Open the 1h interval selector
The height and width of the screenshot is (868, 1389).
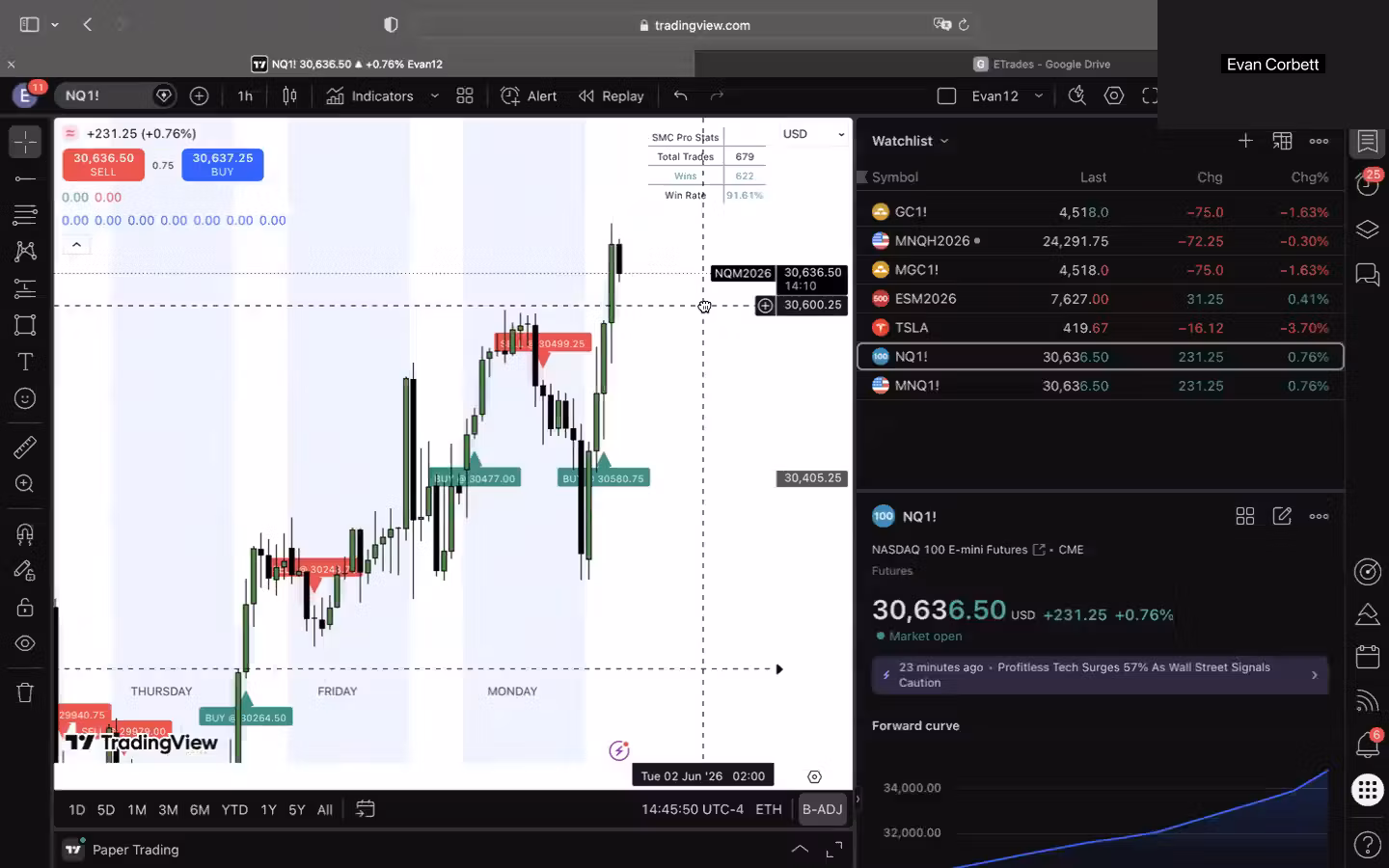point(245,95)
